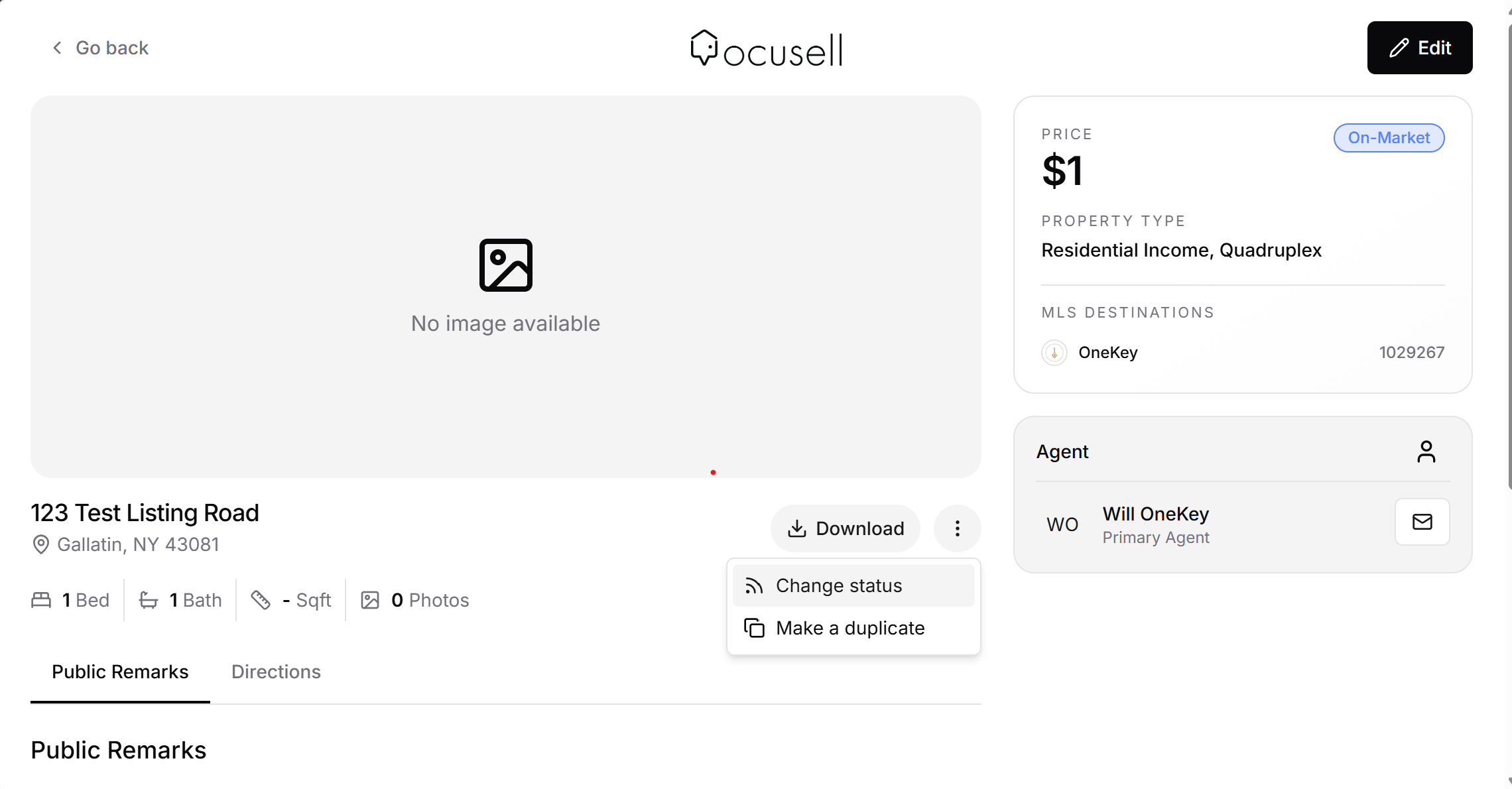Click the bed icon

point(41,600)
